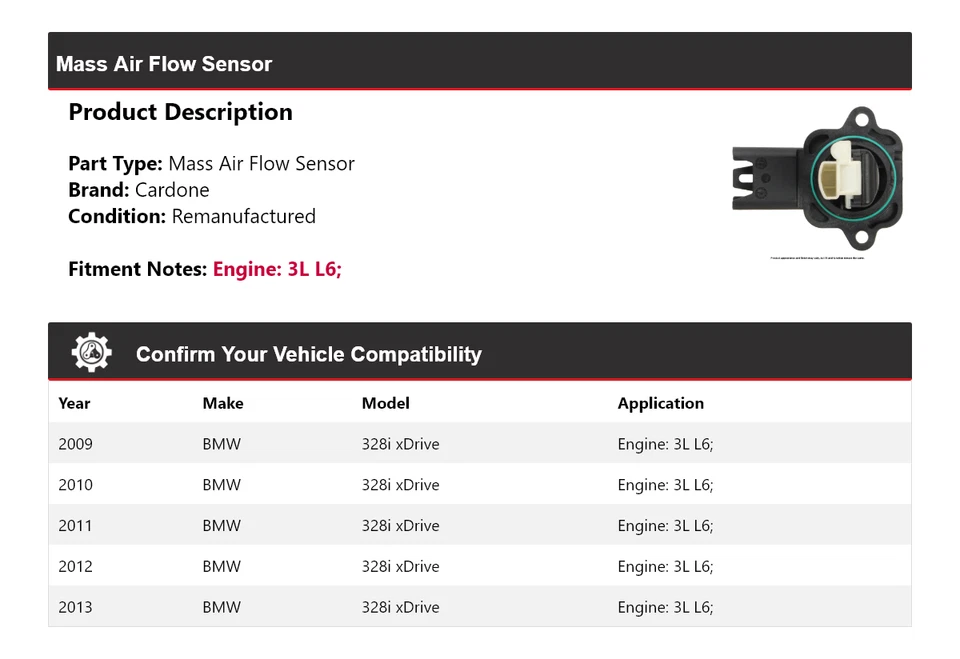960x659 pixels.
Task: Click the red Engine: 3L L6; fitment note
Action: click(x=277, y=269)
